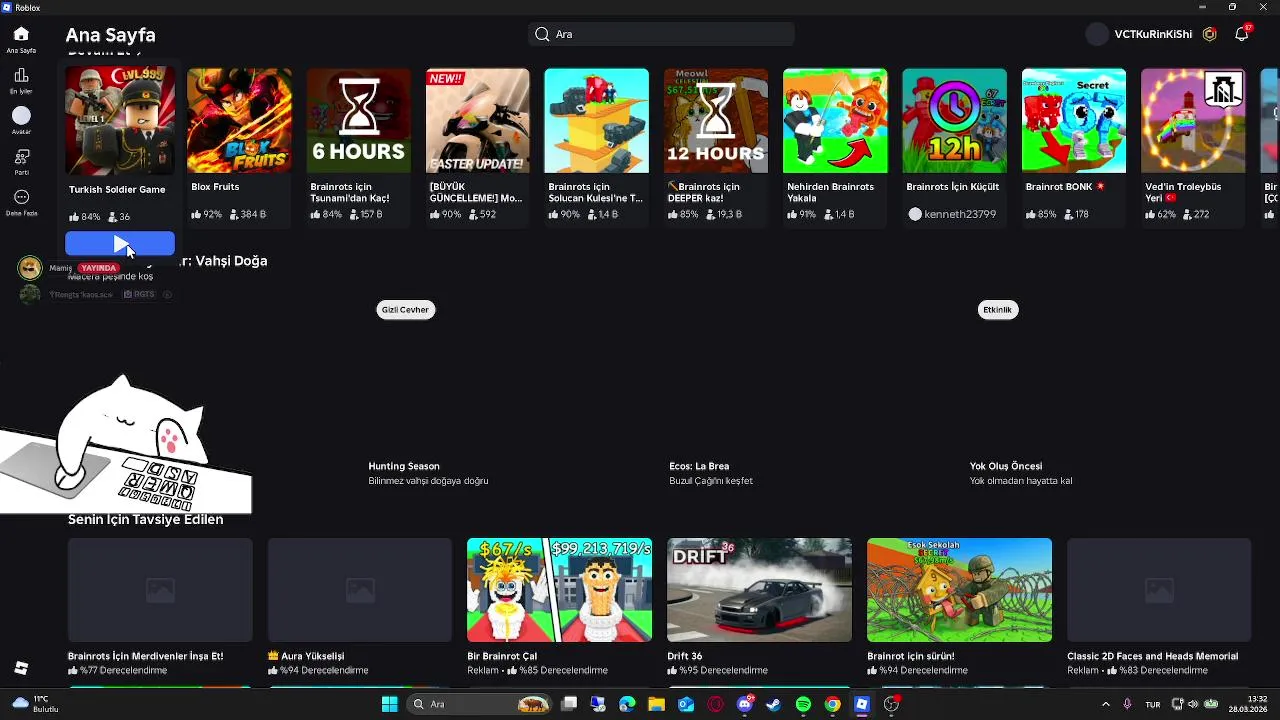Open Task View on the taskbar
The image size is (1280, 720).
[x=569, y=704]
